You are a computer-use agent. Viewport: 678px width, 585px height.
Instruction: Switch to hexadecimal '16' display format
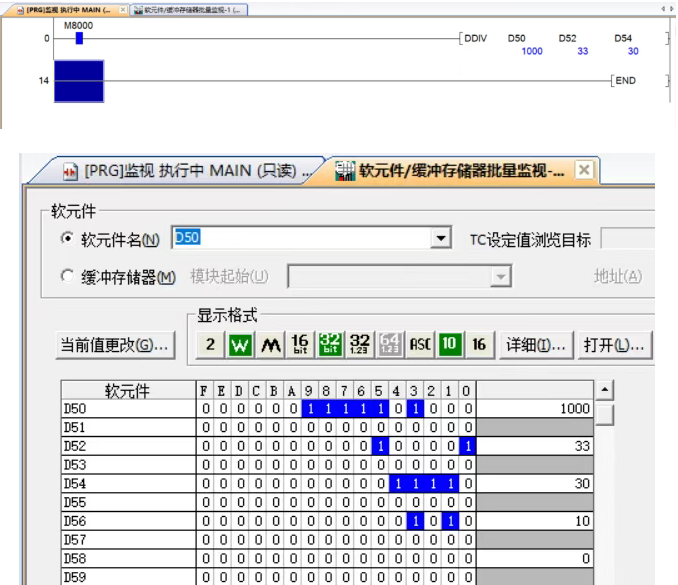(479, 345)
